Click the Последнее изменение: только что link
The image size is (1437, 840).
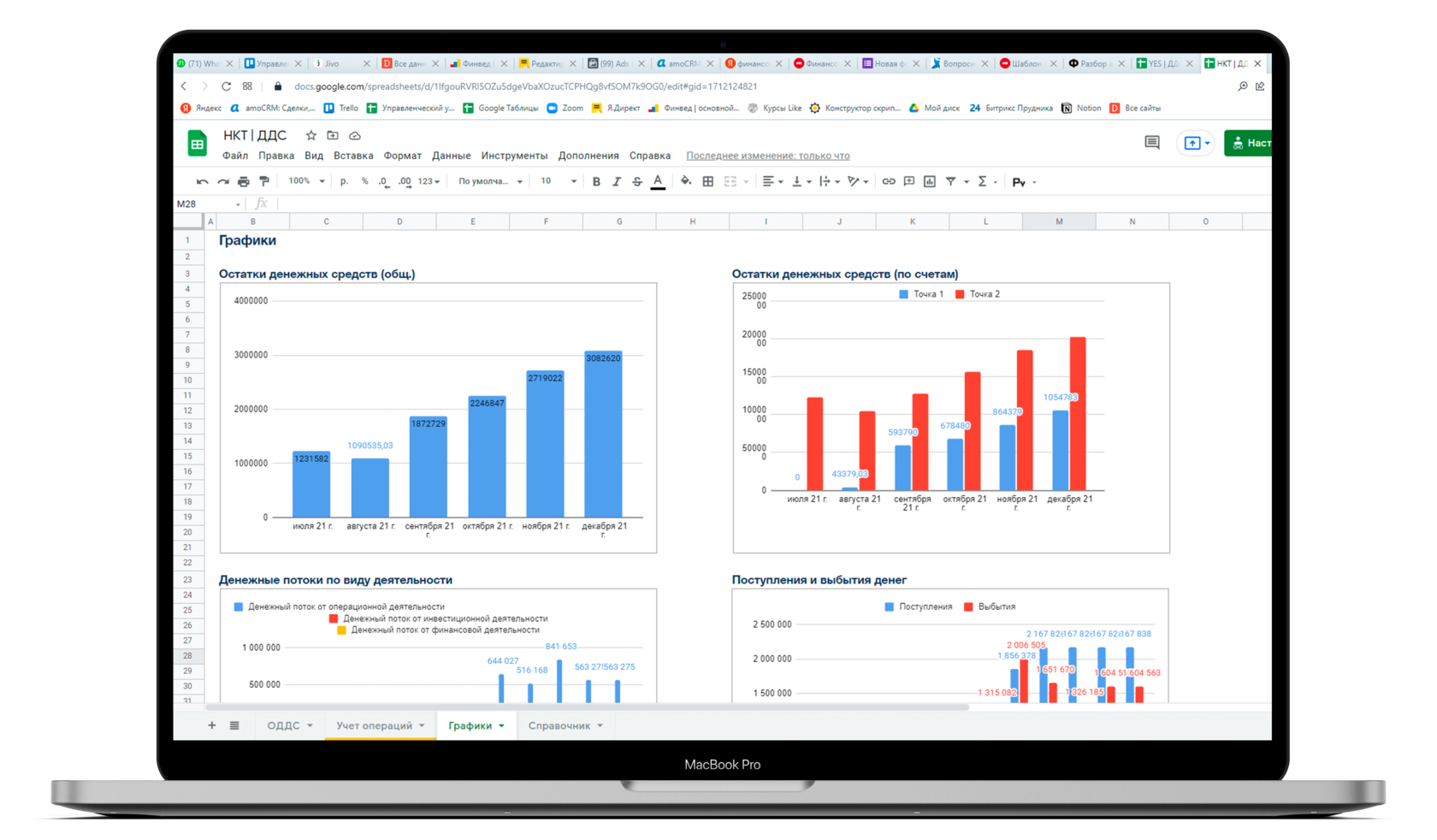pos(768,156)
